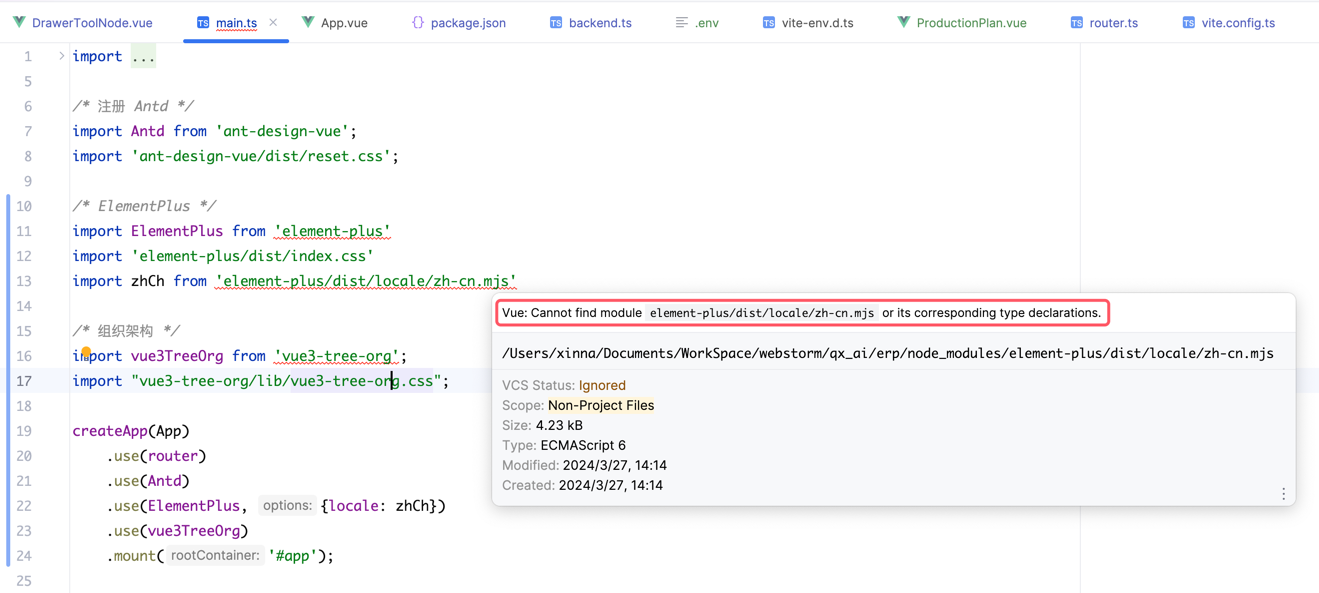The image size is (1319, 593).
Task: Click the folded import ellipsis placeholder
Action: pyautogui.click(x=143, y=56)
